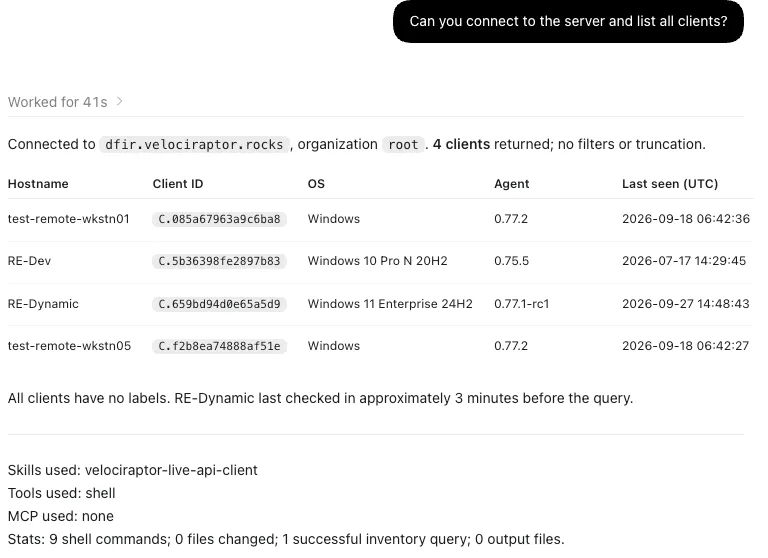Select the dfir.velociraptor.rocks server code chip

click(x=194, y=145)
